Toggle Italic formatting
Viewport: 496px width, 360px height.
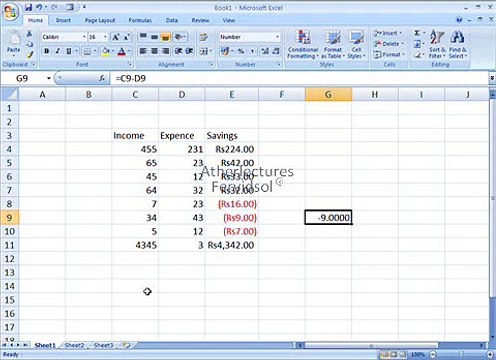(57, 51)
